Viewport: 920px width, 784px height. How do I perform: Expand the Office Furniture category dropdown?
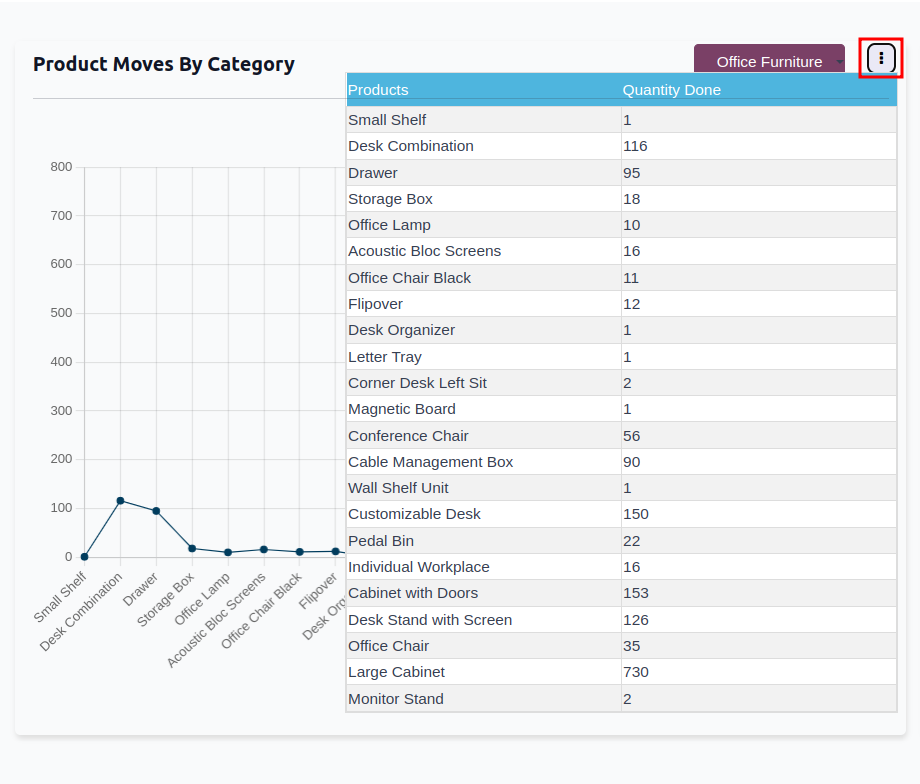pyautogui.click(x=769, y=62)
